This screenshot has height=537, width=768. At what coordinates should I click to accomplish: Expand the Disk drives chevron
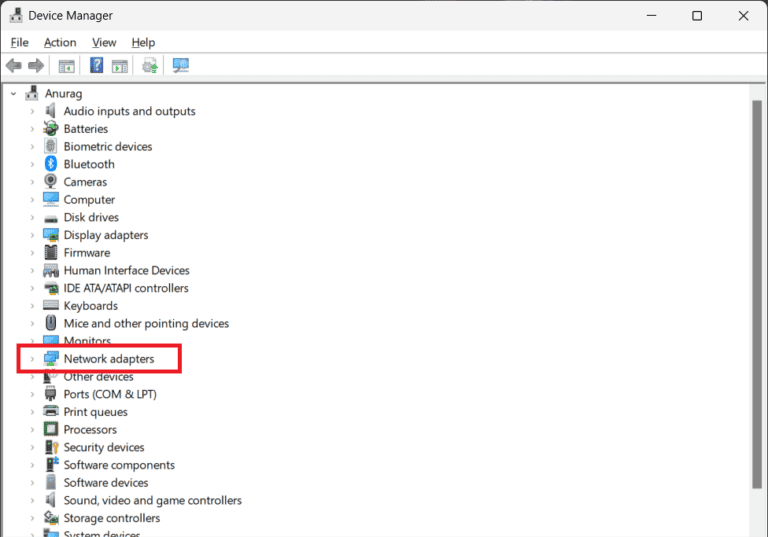click(32, 218)
